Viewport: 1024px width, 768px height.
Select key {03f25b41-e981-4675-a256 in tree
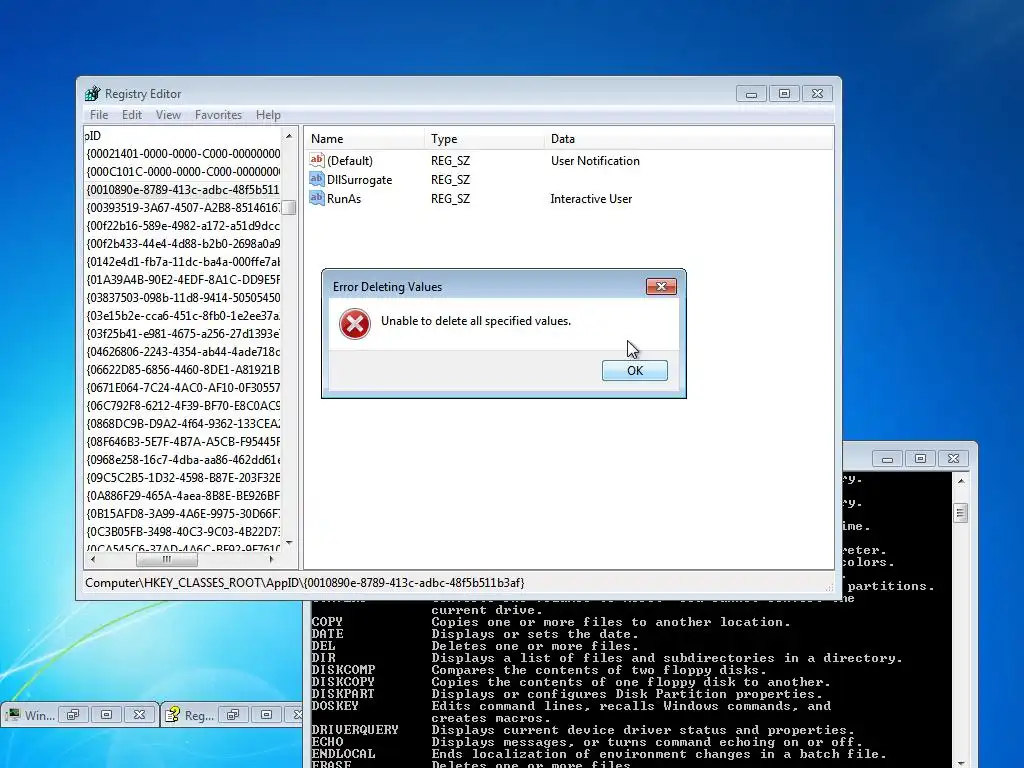(x=183, y=334)
